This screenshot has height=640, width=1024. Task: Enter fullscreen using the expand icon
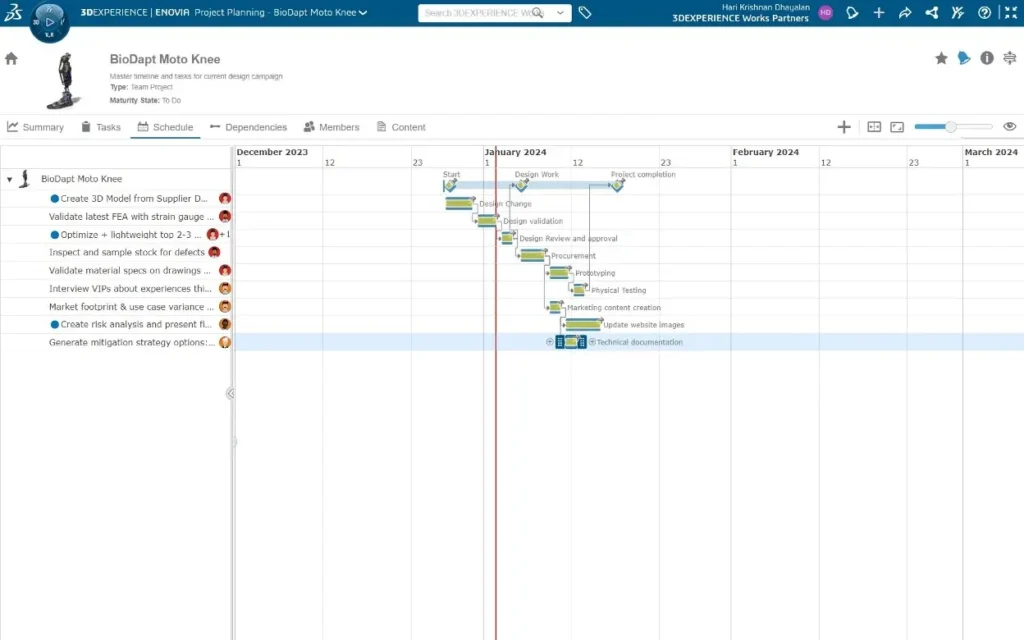click(x=1011, y=12)
